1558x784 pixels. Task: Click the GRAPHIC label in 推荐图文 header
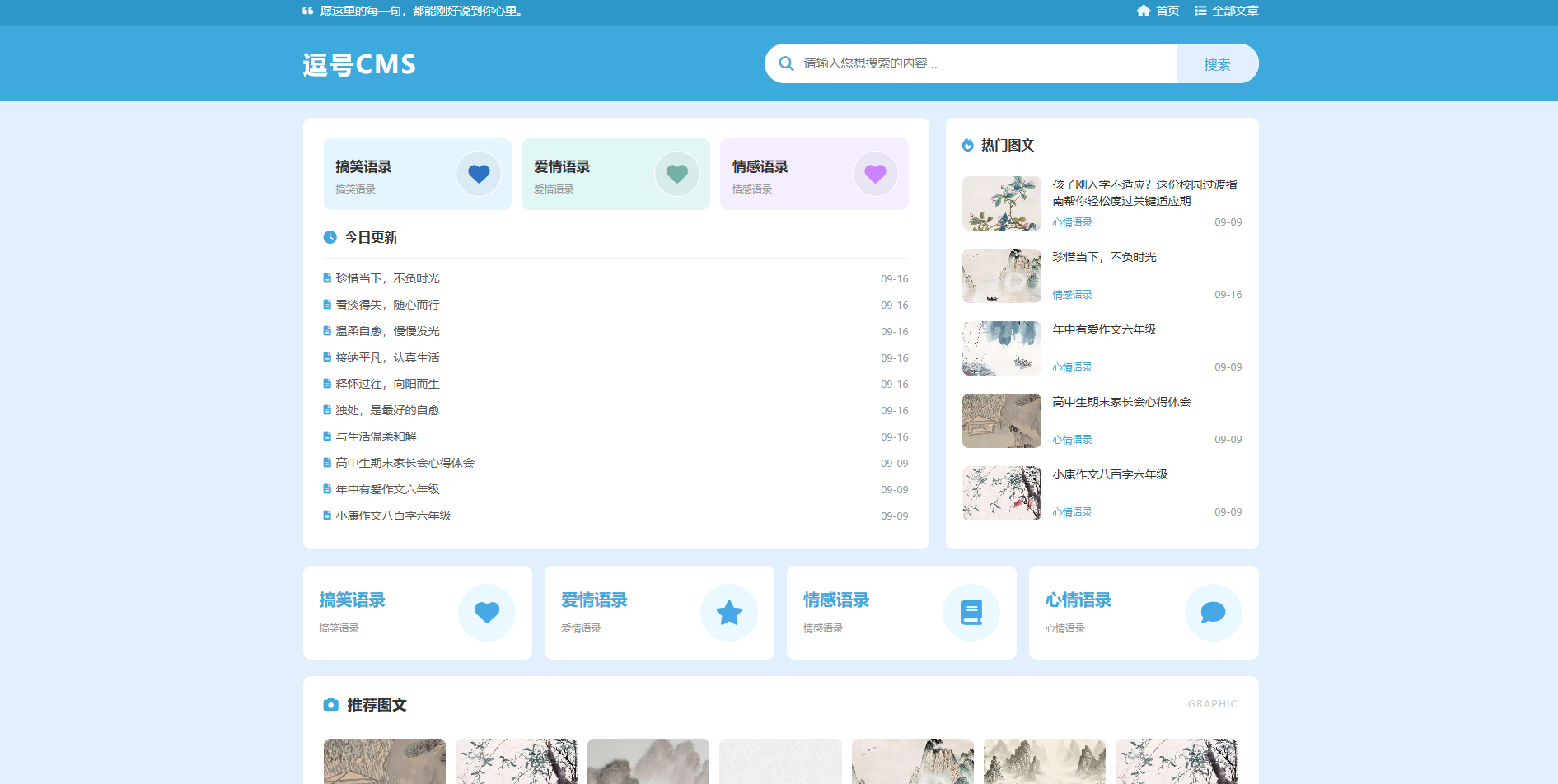[x=1213, y=704]
